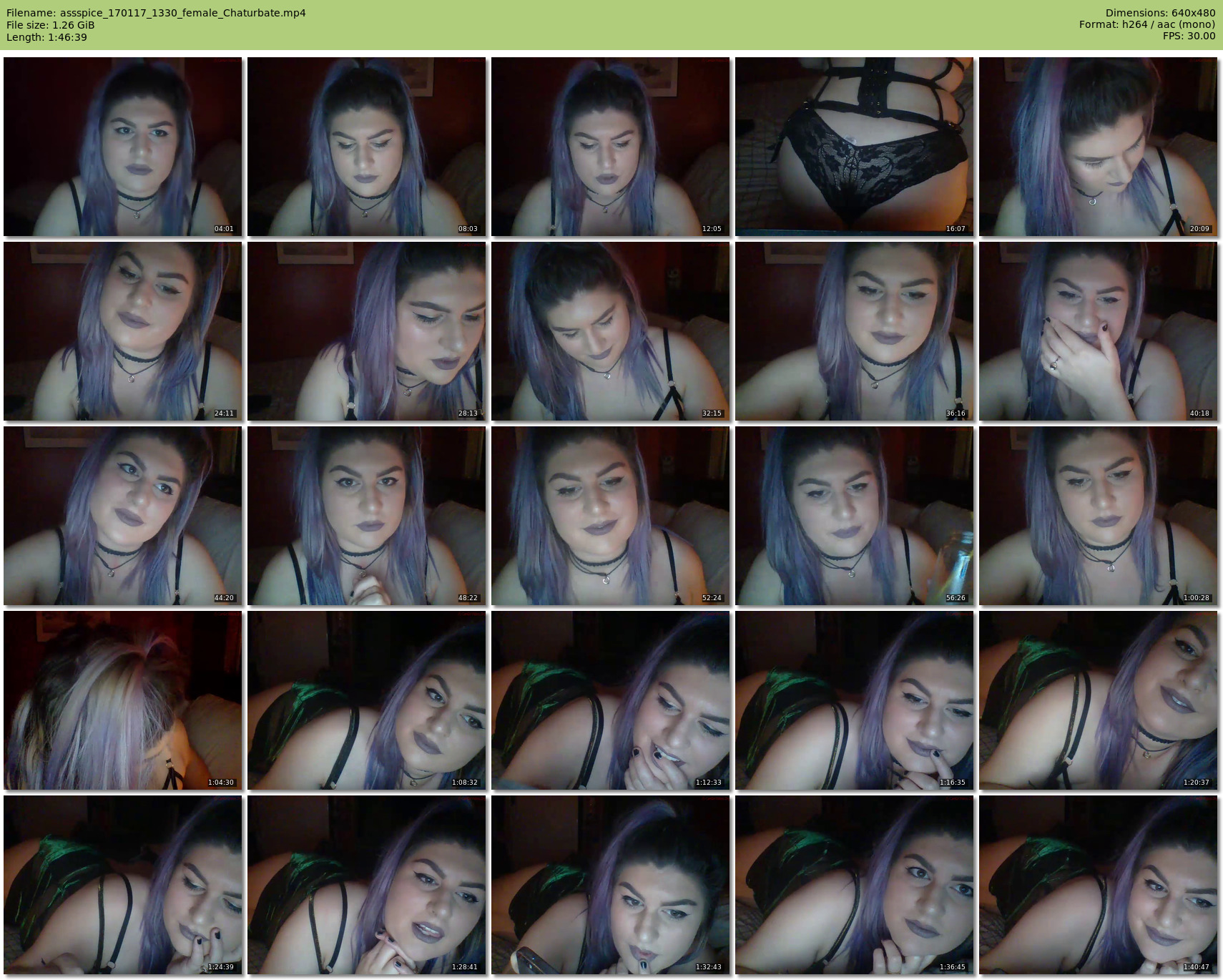Open the thumbnail marked 1:08:32
1223x980 pixels.
click(x=367, y=700)
